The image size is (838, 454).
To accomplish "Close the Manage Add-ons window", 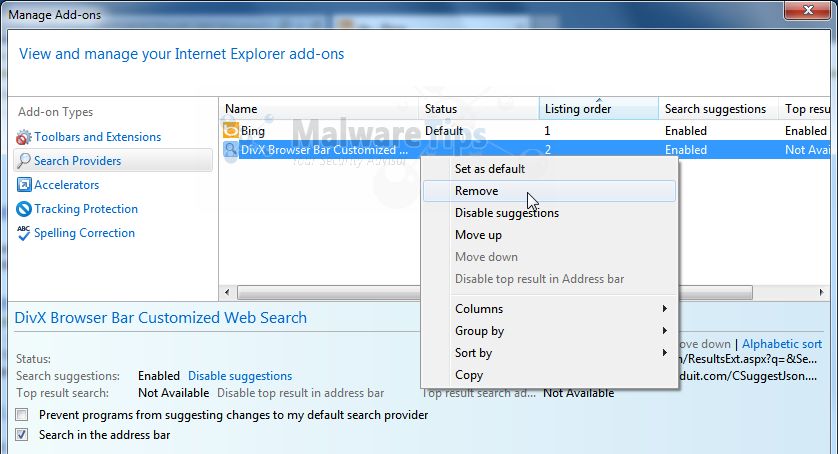I will (808, 10).
